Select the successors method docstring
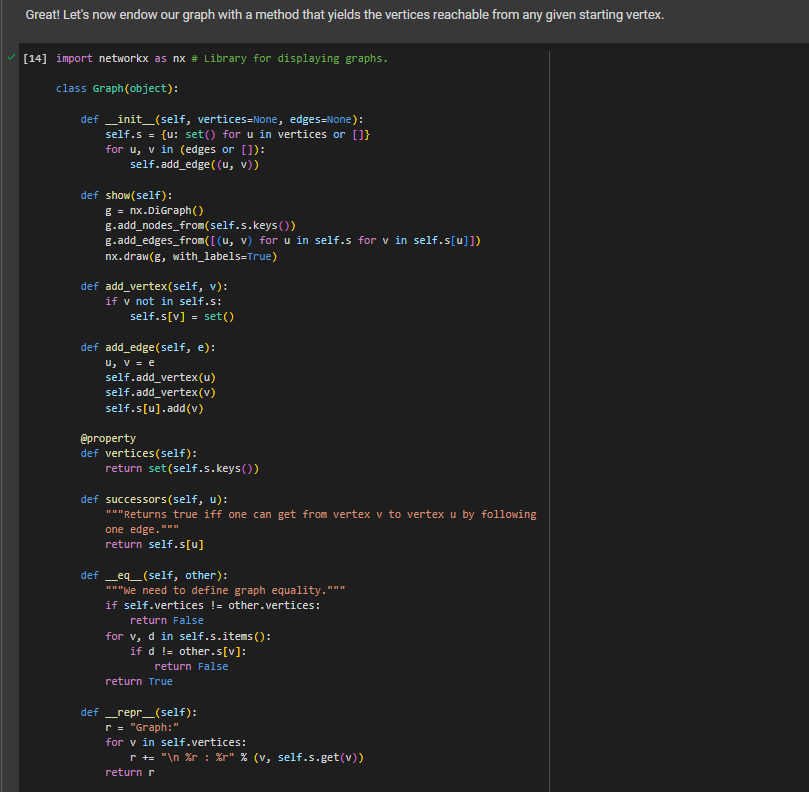The image size is (809, 792). point(300,513)
